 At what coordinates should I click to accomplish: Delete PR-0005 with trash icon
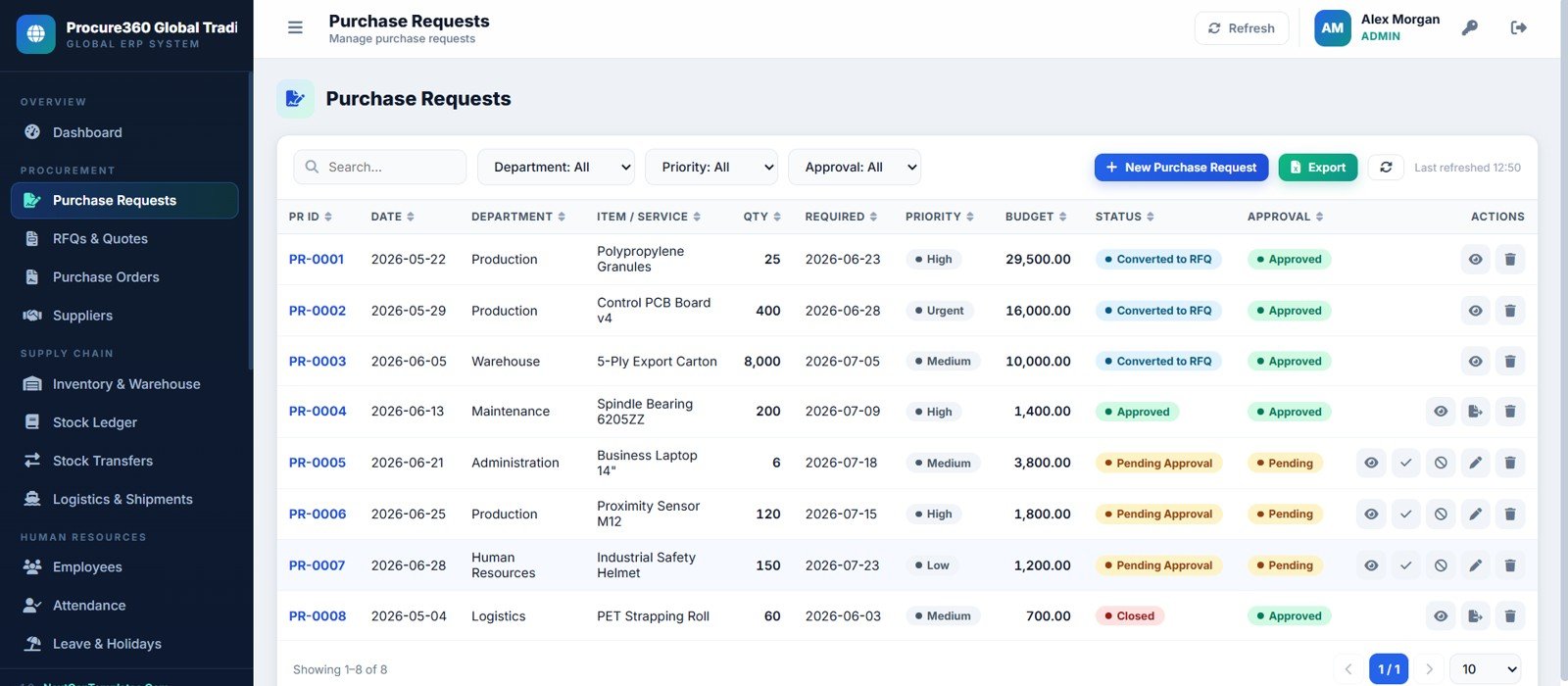pyautogui.click(x=1510, y=463)
